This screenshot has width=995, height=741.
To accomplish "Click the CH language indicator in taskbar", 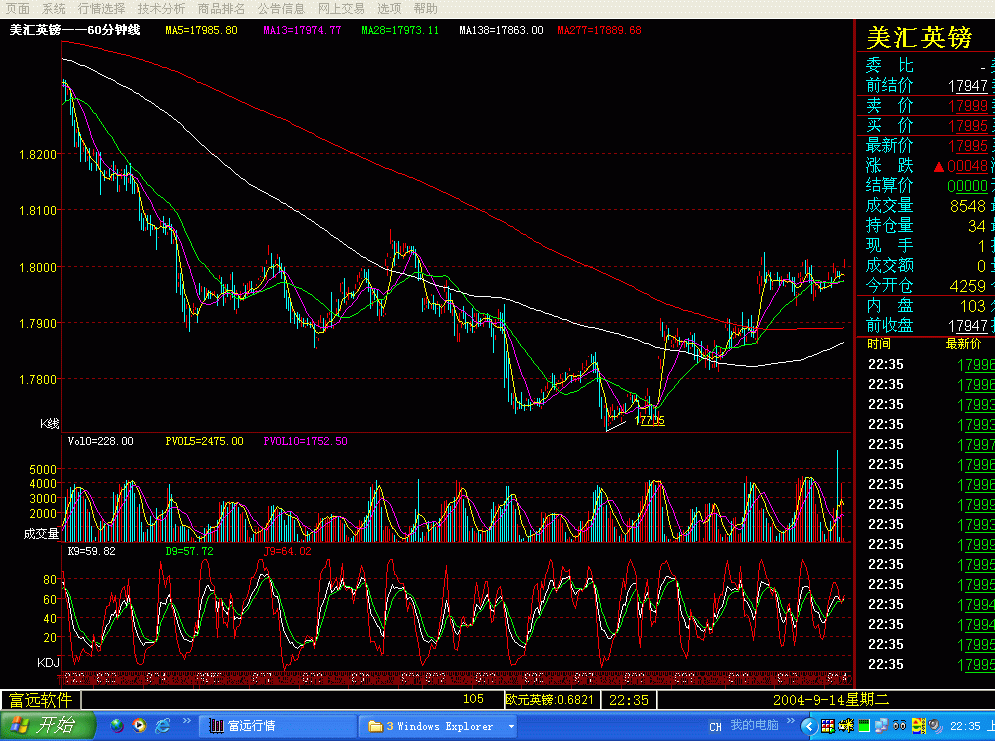I will [x=715, y=726].
